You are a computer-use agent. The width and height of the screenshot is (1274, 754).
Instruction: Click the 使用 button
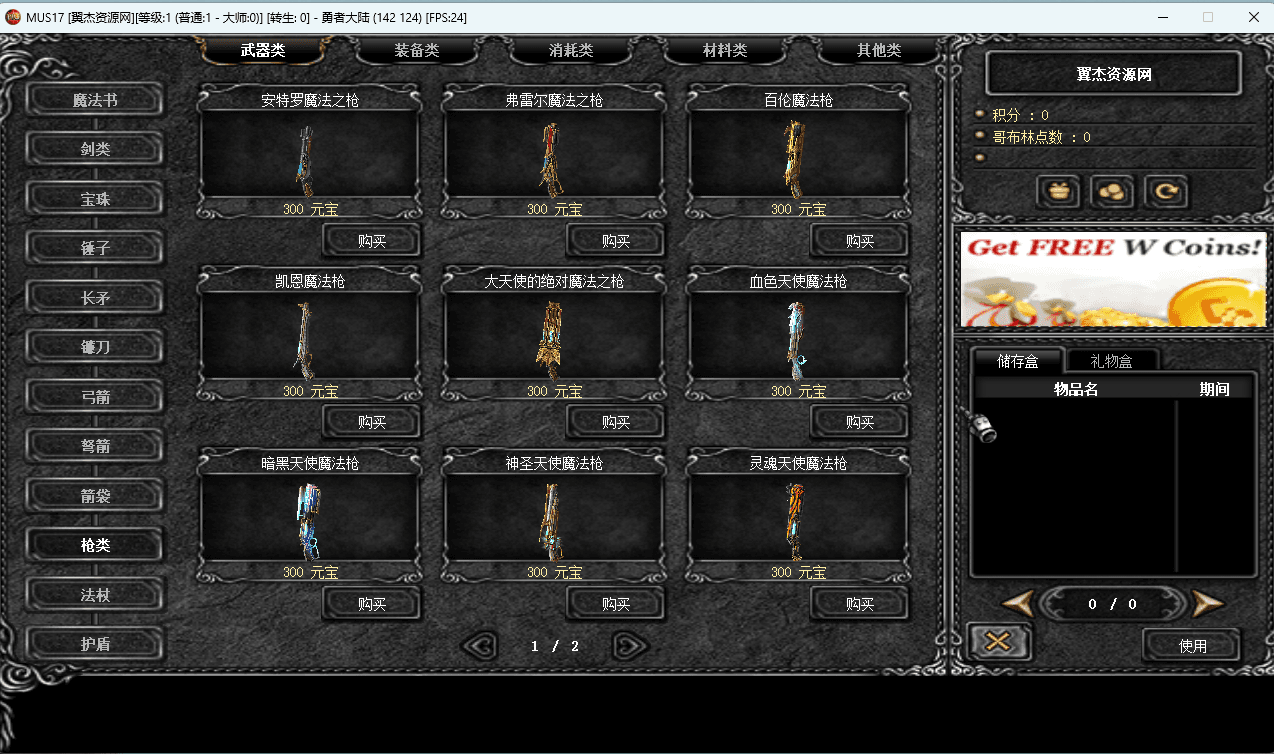pyautogui.click(x=1192, y=646)
